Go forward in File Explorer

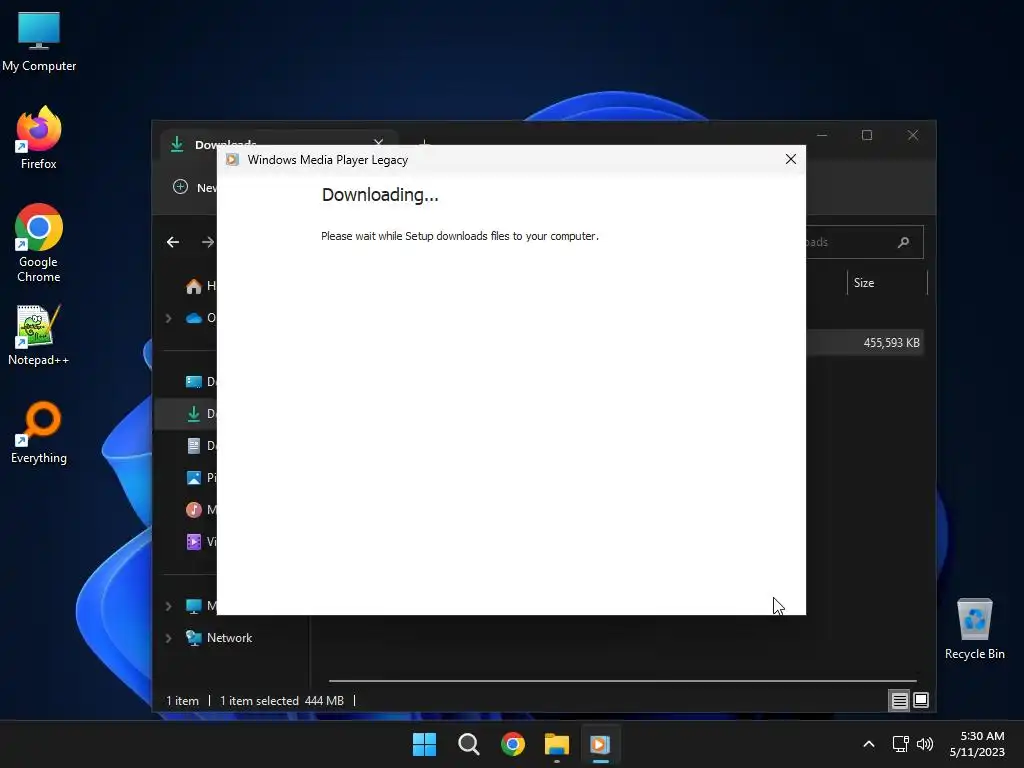(x=208, y=242)
